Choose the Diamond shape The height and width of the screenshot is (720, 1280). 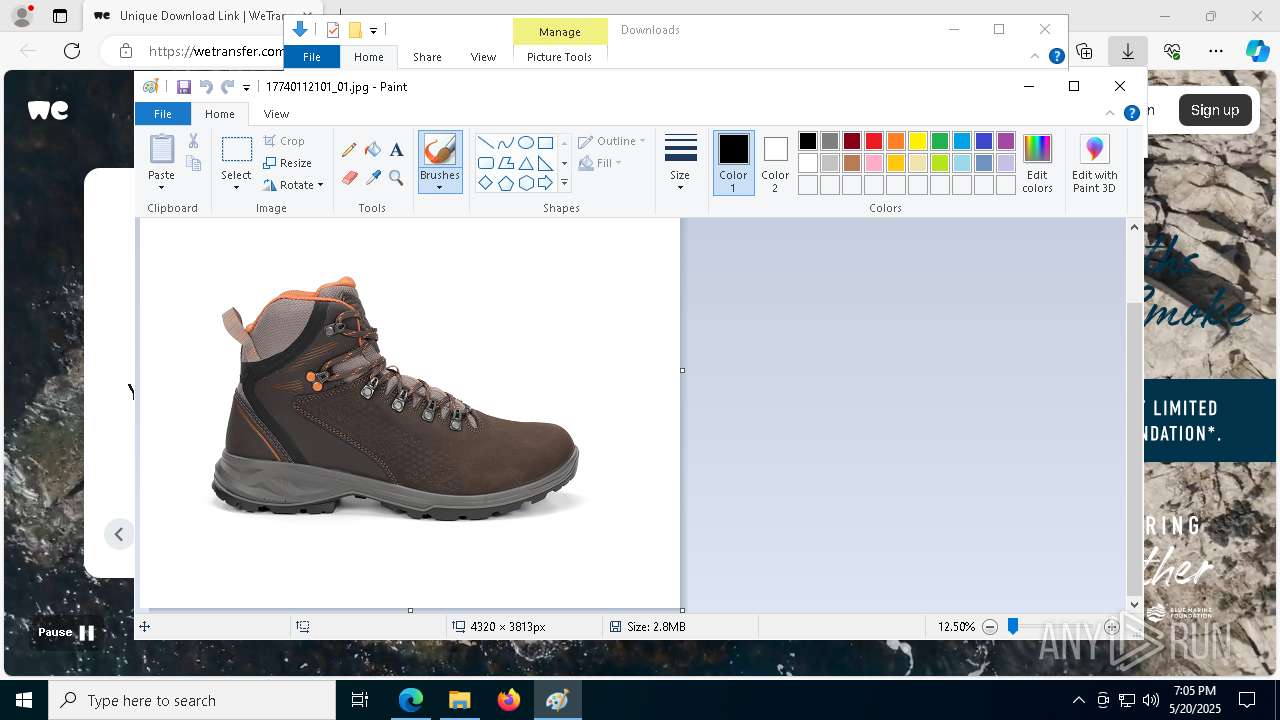tap(485, 183)
